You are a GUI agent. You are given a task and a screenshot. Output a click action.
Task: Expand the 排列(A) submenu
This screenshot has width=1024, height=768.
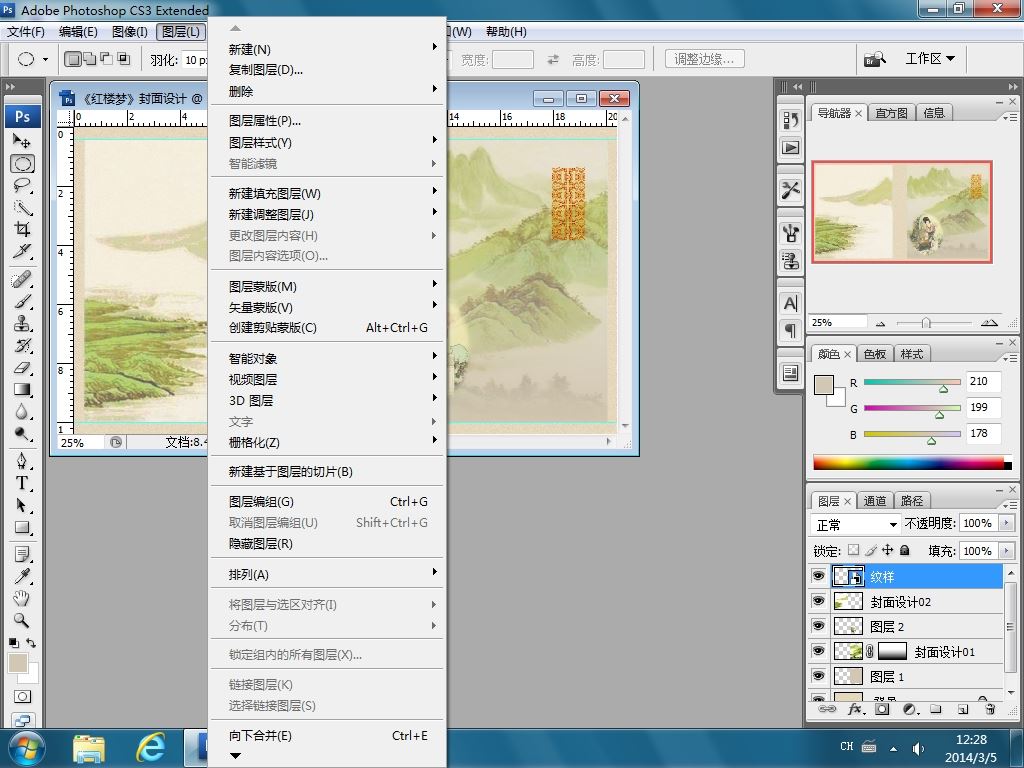point(328,575)
